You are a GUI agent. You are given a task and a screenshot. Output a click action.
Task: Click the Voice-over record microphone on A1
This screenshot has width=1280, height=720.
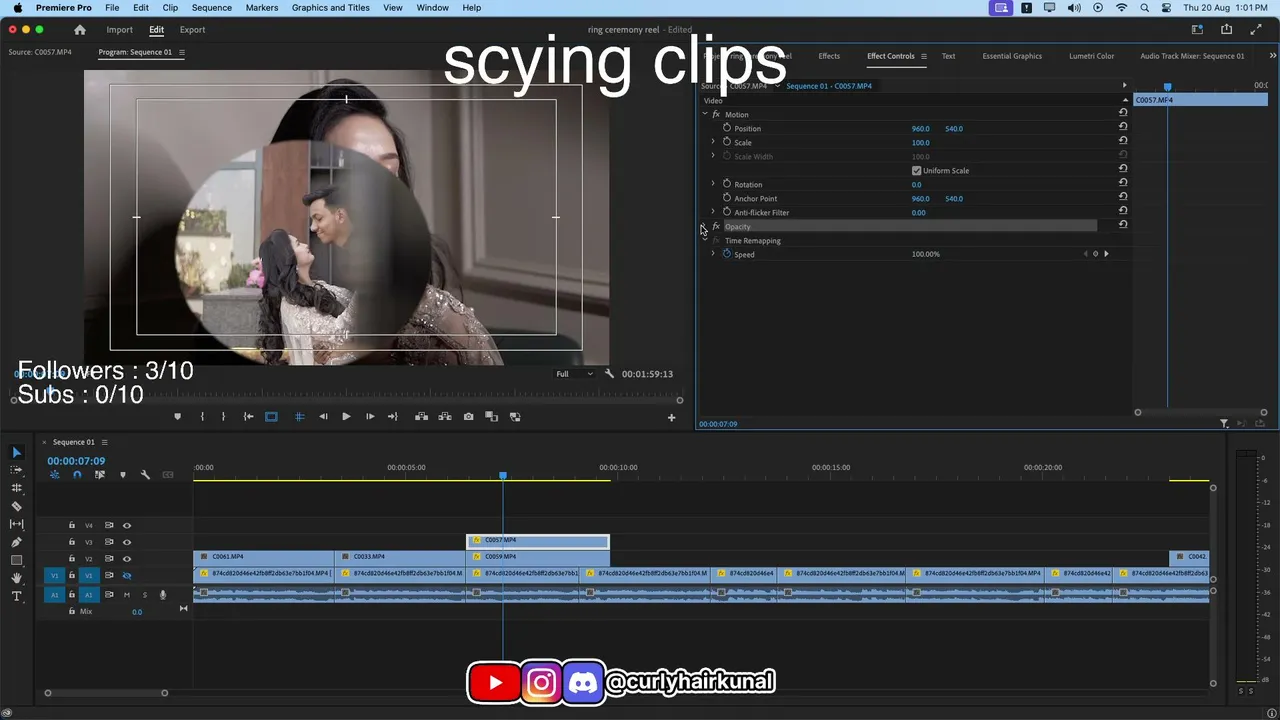click(x=163, y=595)
